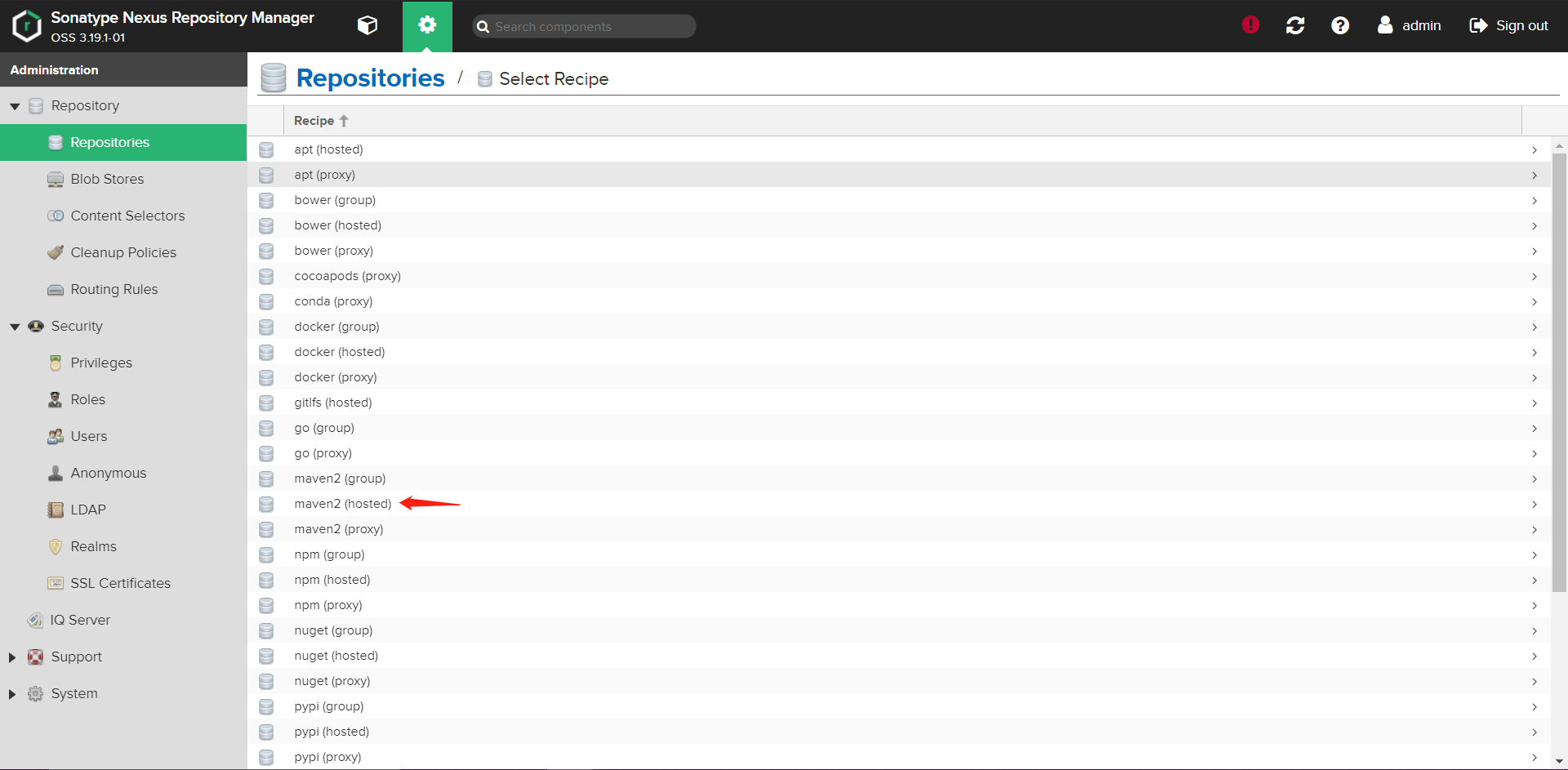The height and width of the screenshot is (770, 1568).
Task: Select the cocoapods (proxy) recipe
Action: (900, 276)
